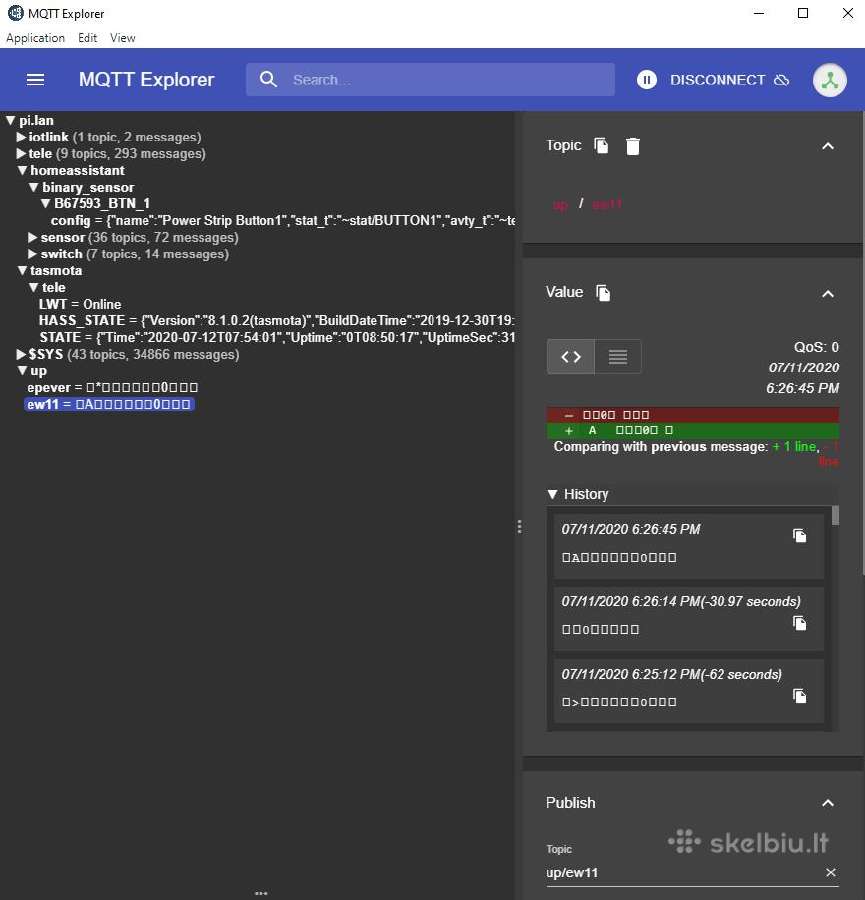Click the history entry with -30.97 seconds
The width and height of the screenshot is (865, 900).
click(689, 619)
